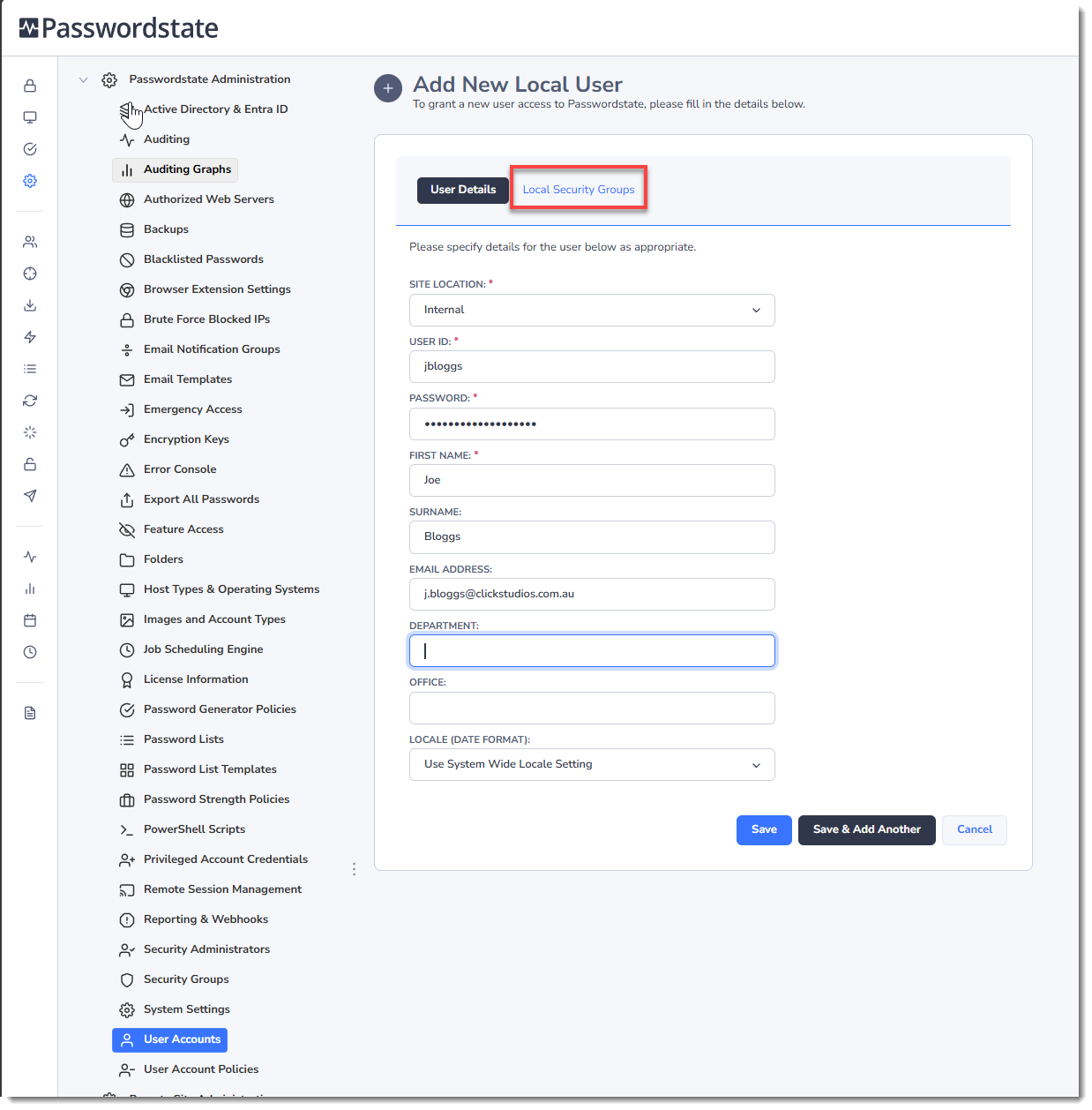Screen dimensions: 1092x1110
Task: Click the Office input field
Action: click(x=592, y=709)
